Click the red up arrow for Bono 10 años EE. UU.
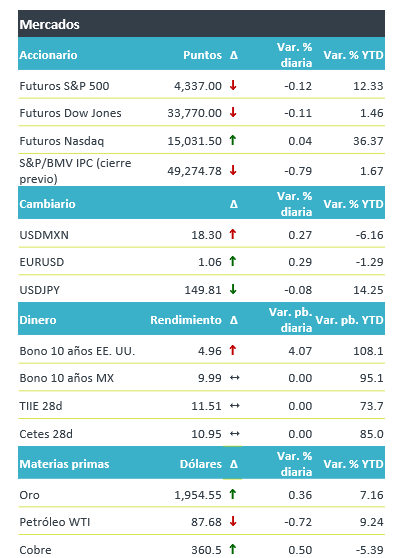 pyautogui.click(x=233, y=350)
